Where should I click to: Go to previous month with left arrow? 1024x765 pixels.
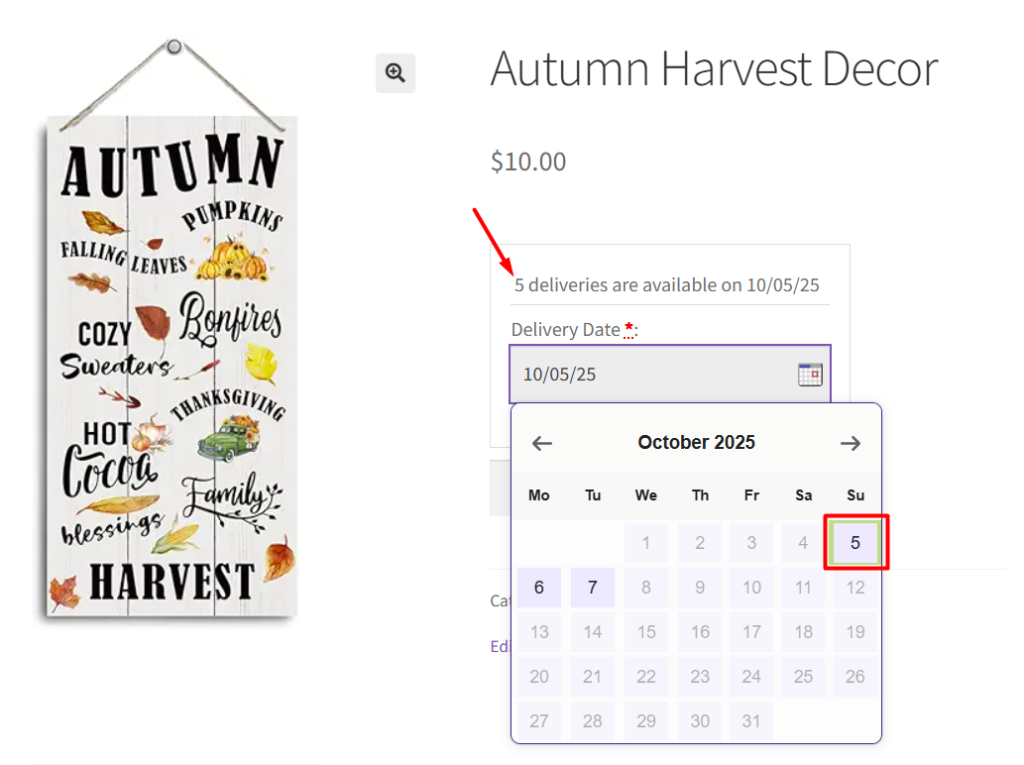542,443
